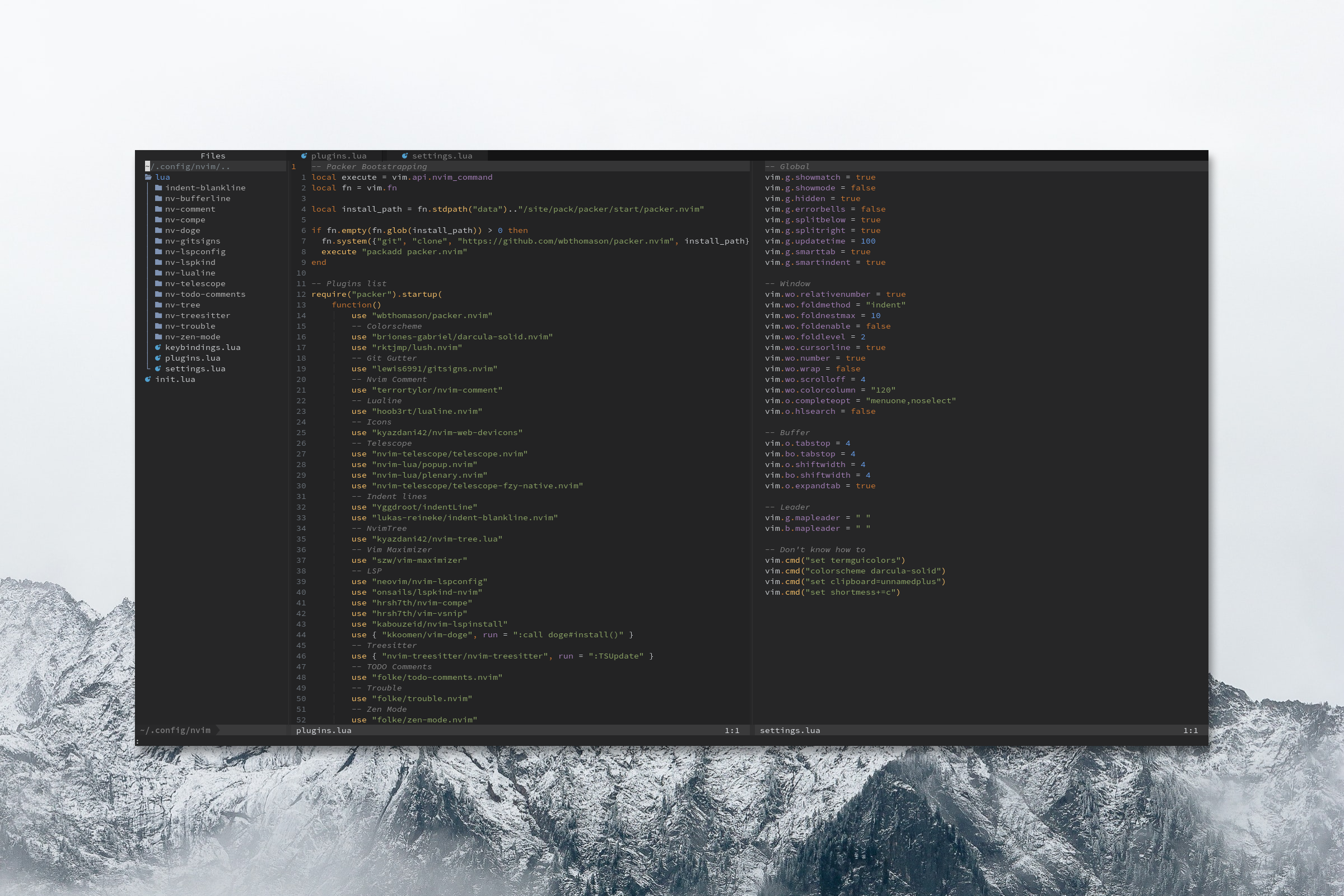
Task: Click line number 44 in the gutter
Action: tap(301, 635)
